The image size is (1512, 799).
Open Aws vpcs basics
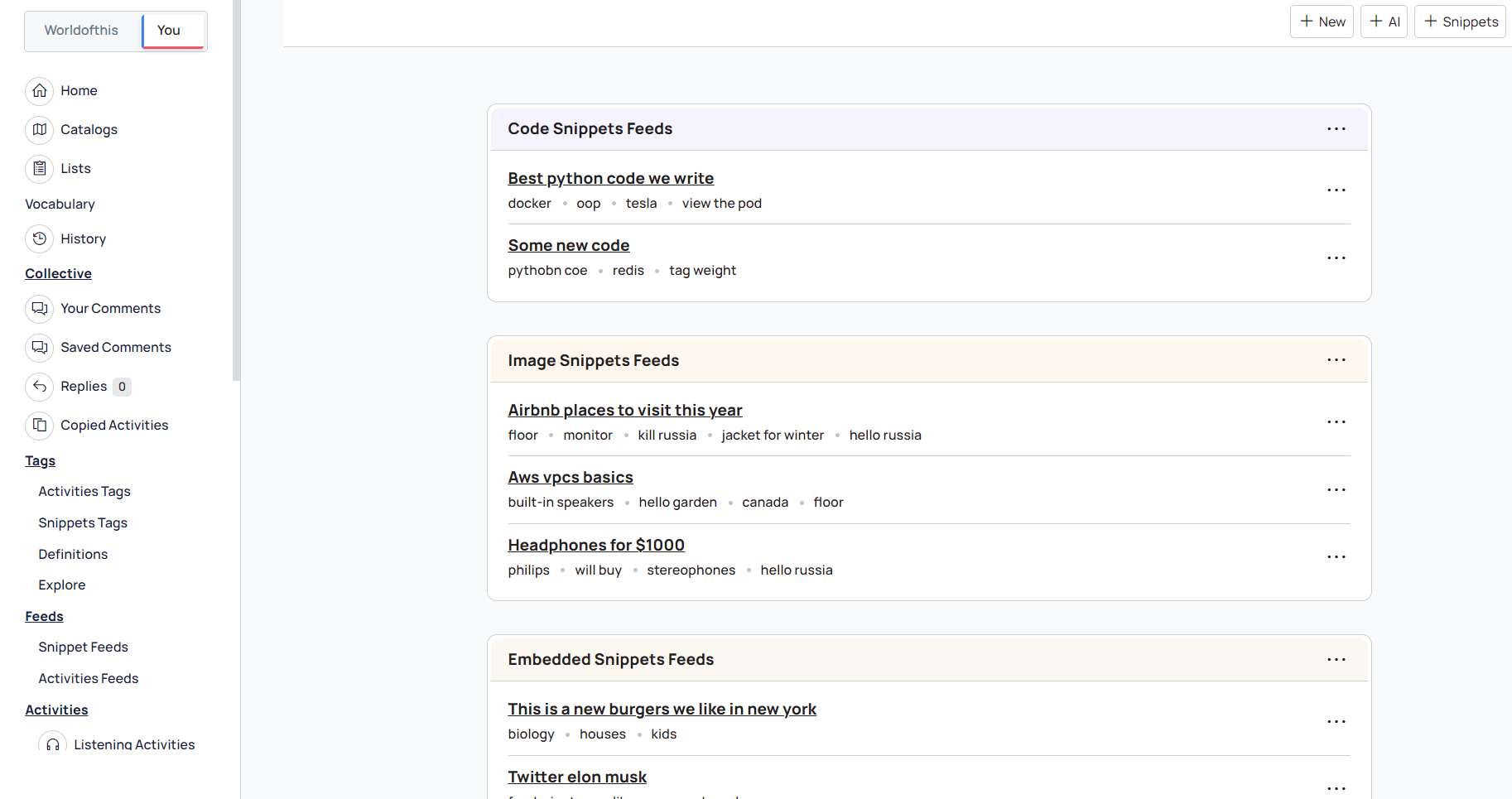click(570, 478)
